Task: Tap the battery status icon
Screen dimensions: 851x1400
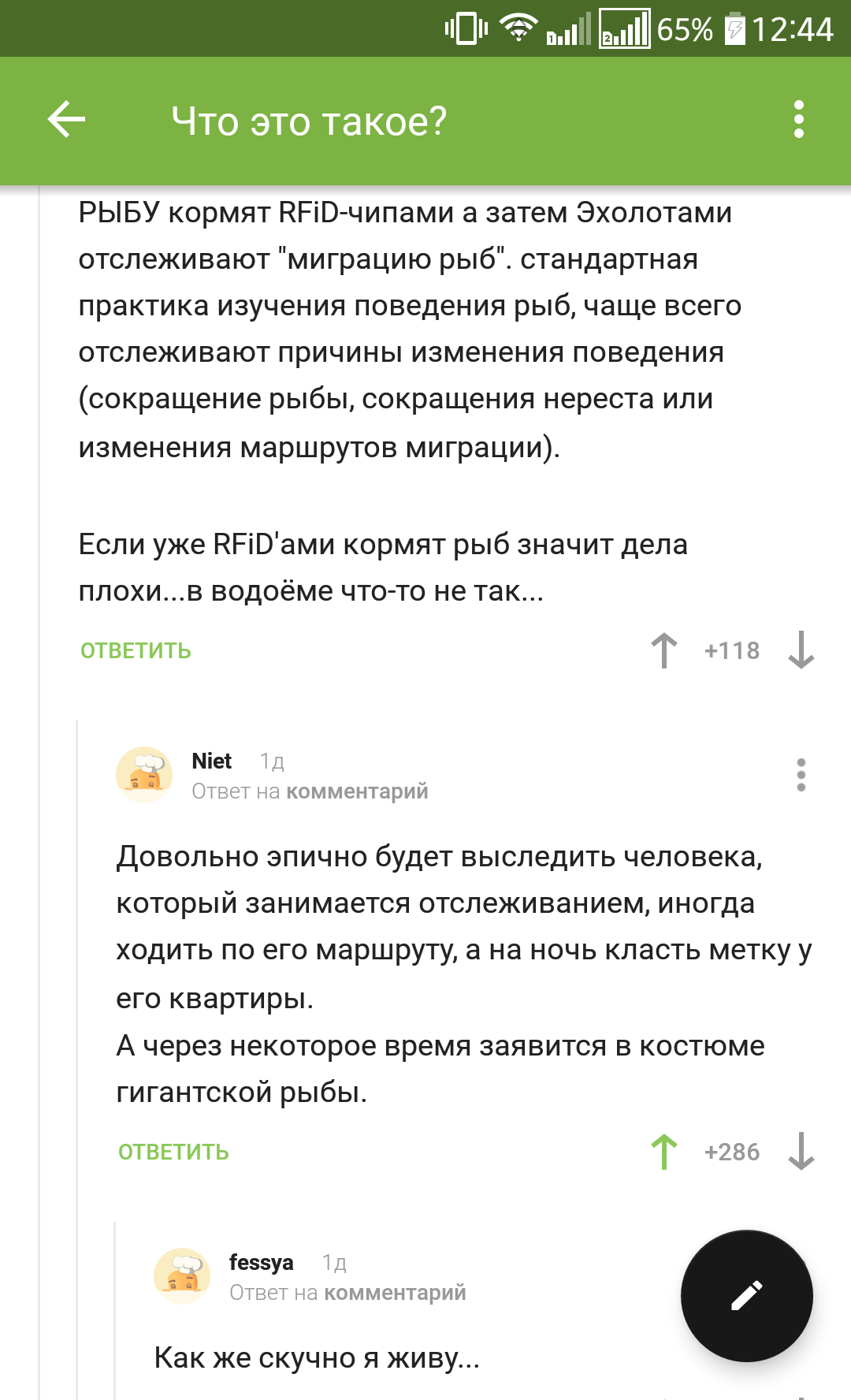Action: 734,29
